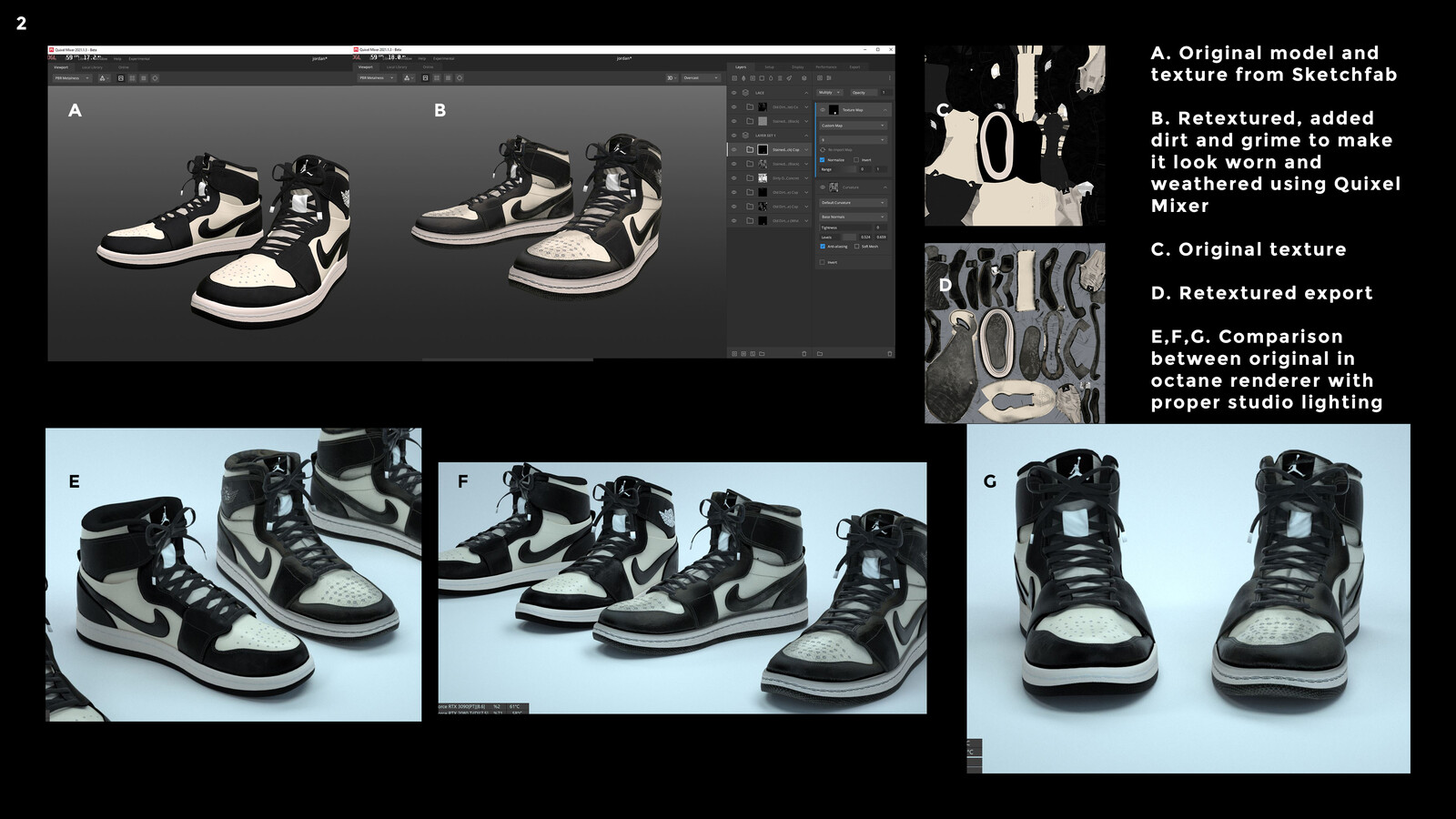Open the Multiply blend mode dropdown
The width and height of the screenshot is (1456, 819).
(830, 93)
